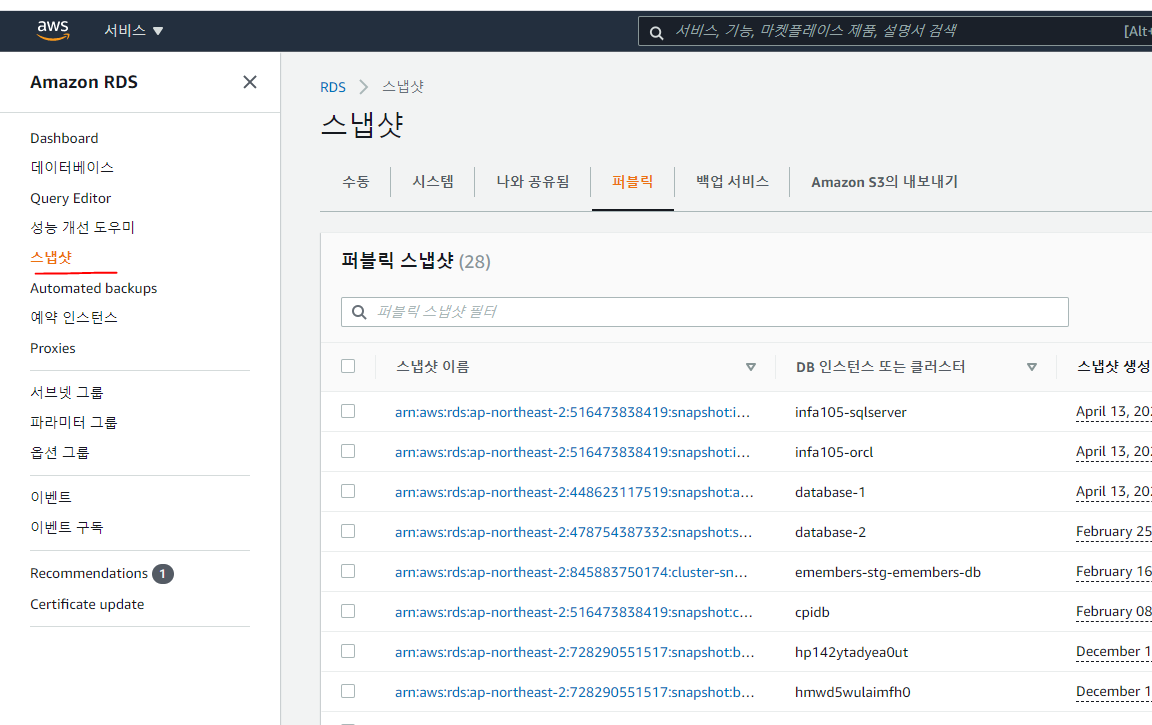This screenshot has height=725, width=1152.
Task: Open the 서비스 services dropdown
Action: 134,30
